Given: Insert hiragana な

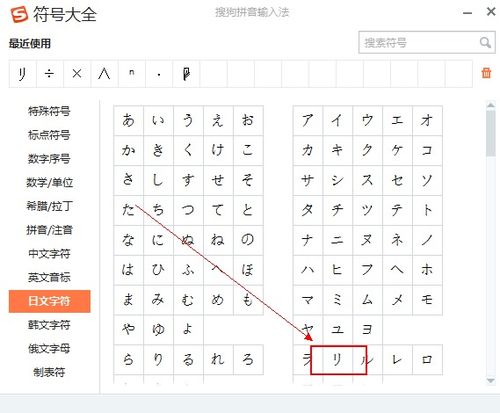Looking at the screenshot, I should pos(128,240).
